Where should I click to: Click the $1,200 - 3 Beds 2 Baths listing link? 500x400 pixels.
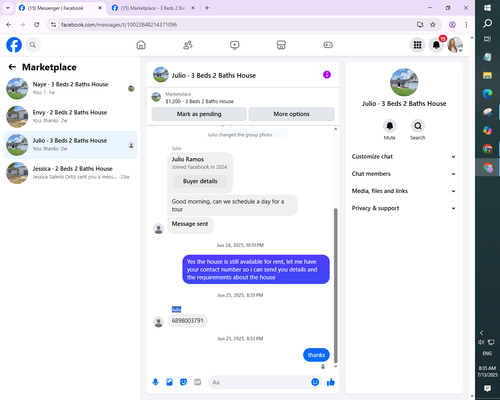[199, 101]
